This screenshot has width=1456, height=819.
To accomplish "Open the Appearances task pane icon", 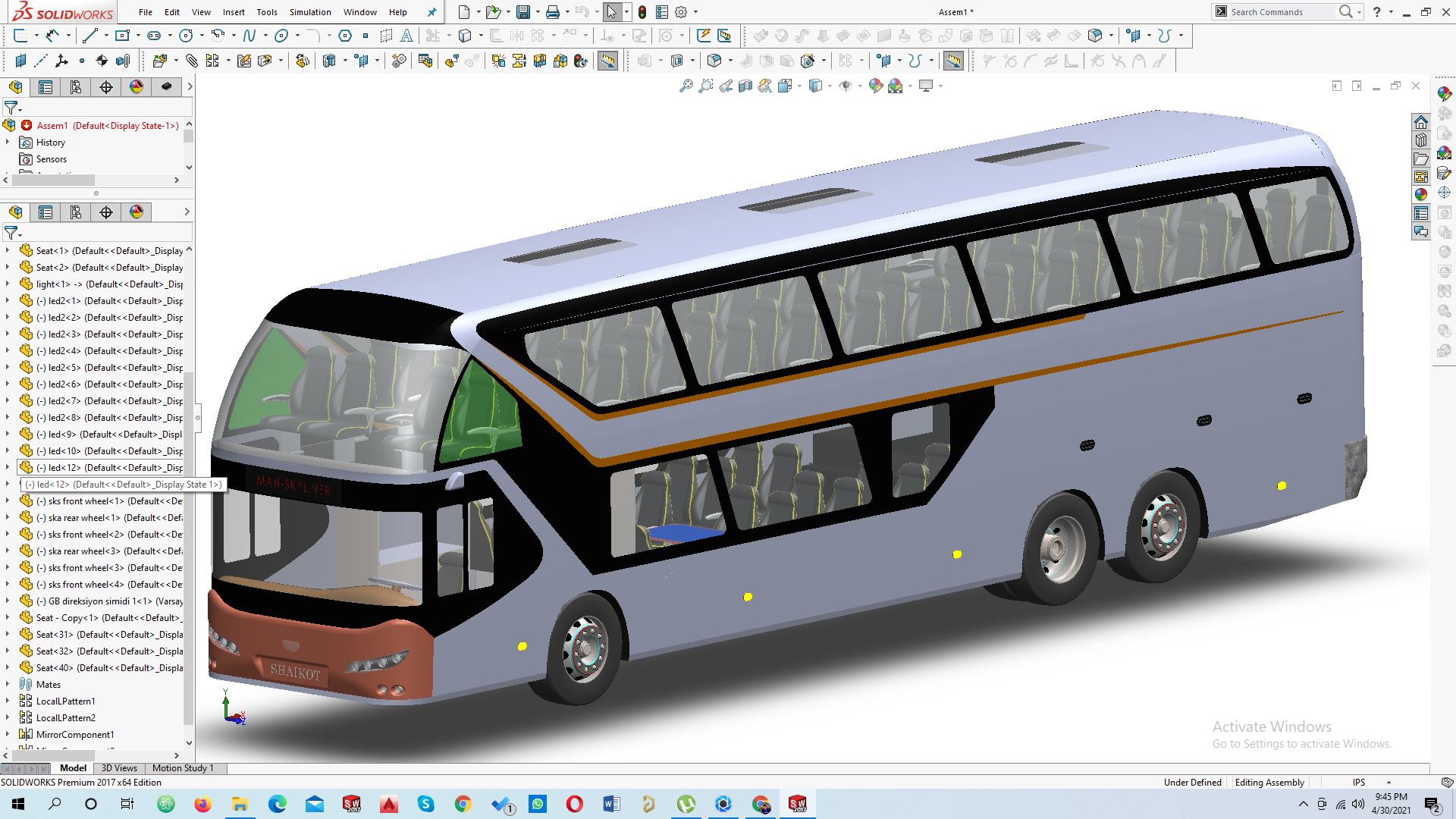I will point(1421,194).
